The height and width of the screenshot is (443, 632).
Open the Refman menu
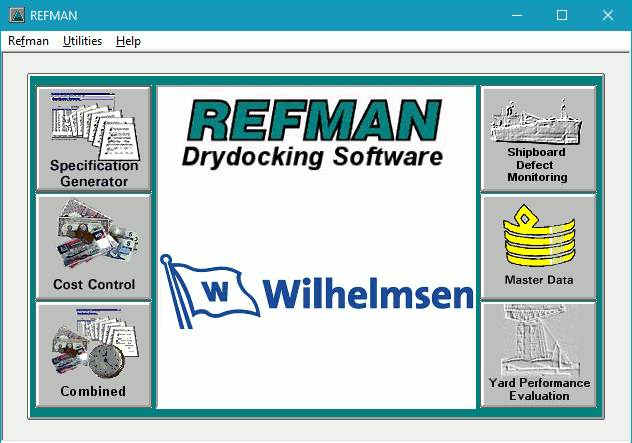point(28,41)
